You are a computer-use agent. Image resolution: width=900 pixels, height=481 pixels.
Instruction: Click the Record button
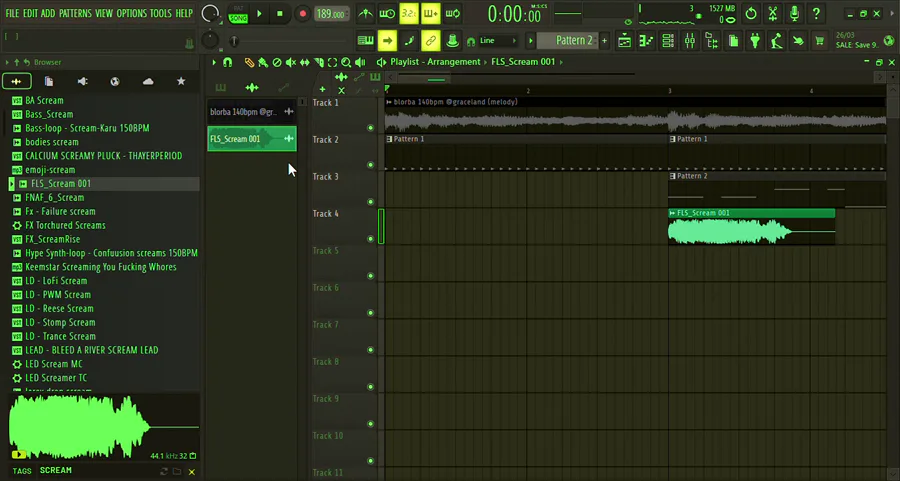[x=302, y=14]
